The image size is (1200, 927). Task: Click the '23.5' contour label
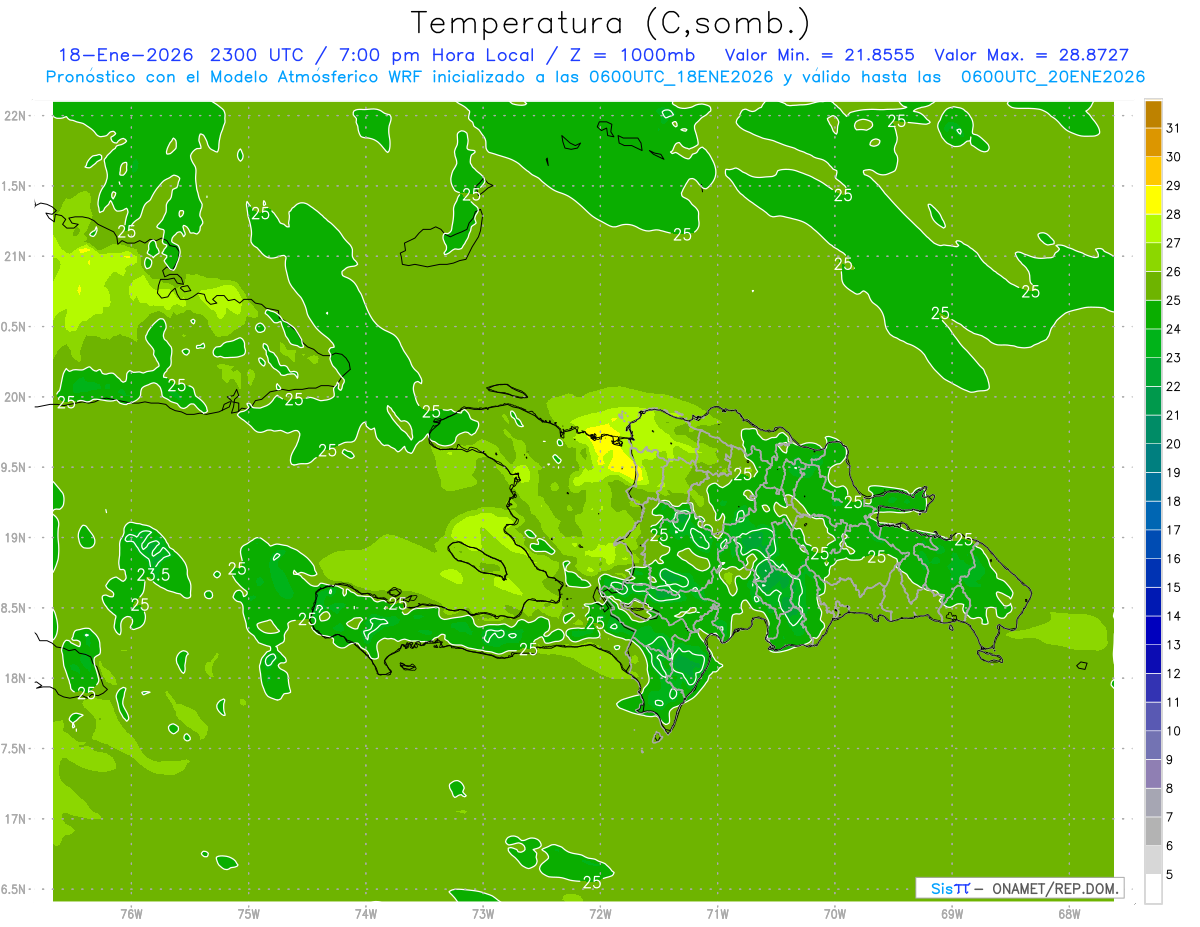(x=153, y=575)
